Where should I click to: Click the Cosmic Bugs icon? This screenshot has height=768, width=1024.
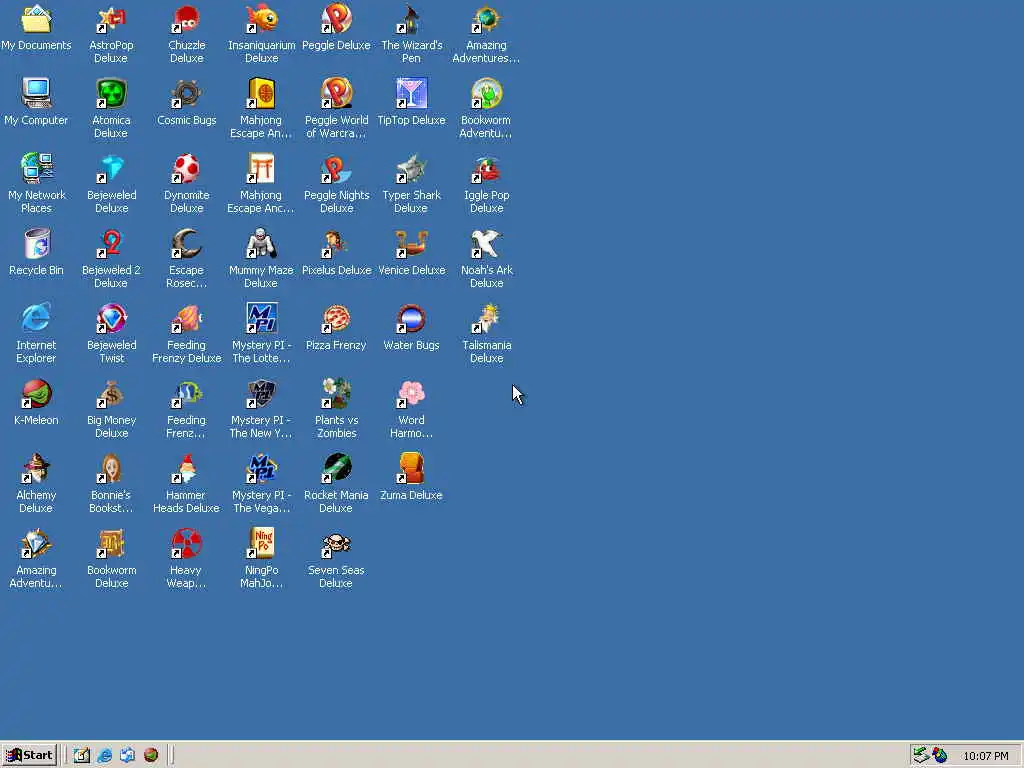[x=186, y=93]
